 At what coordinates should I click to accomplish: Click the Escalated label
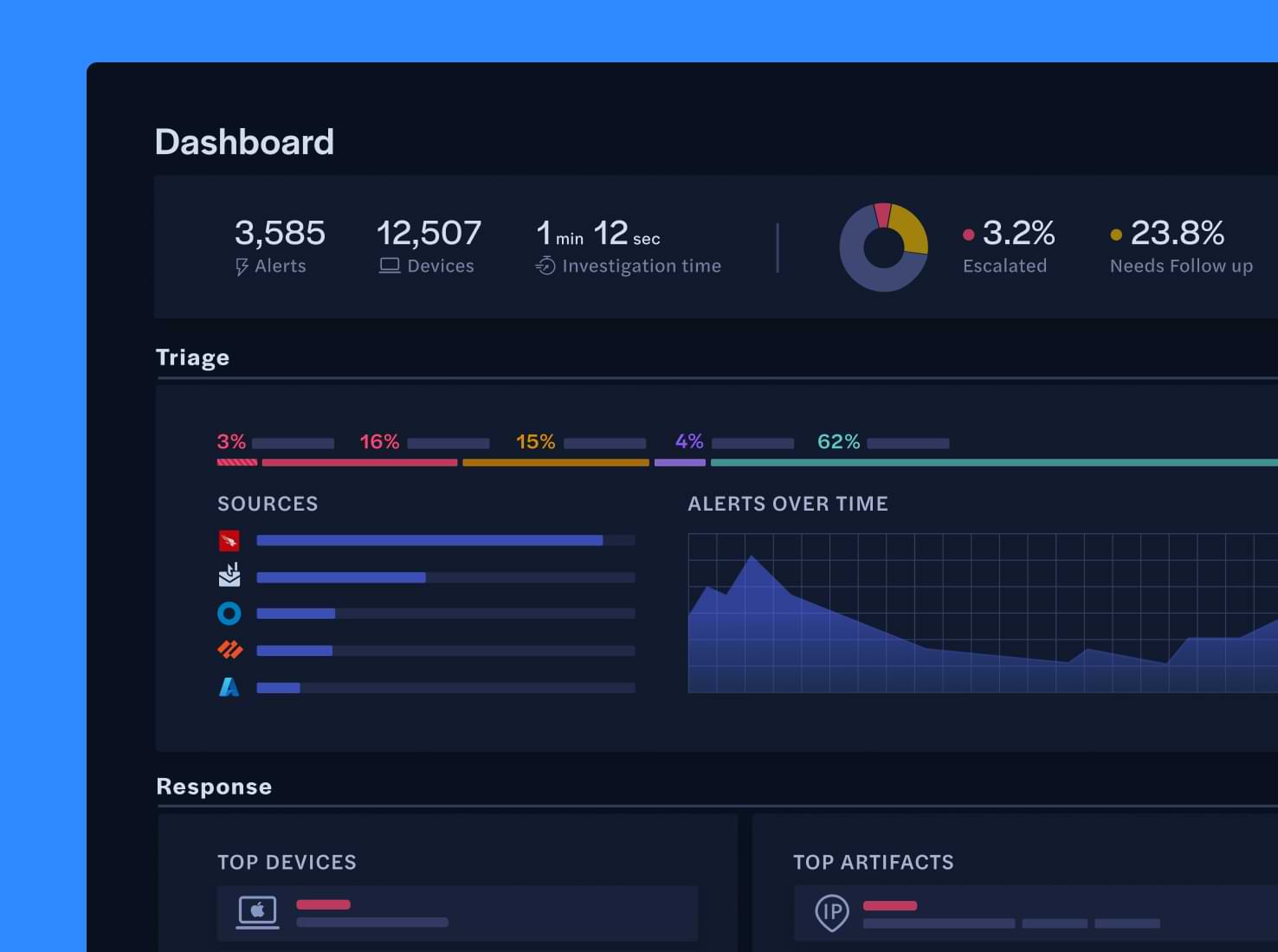coord(1004,266)
